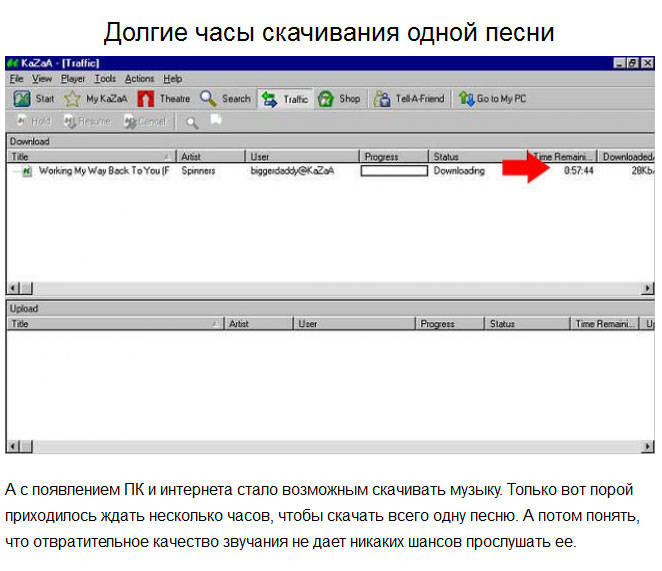
Task: Sort downloads by Artist column header
Action: (x=210, y=157)
